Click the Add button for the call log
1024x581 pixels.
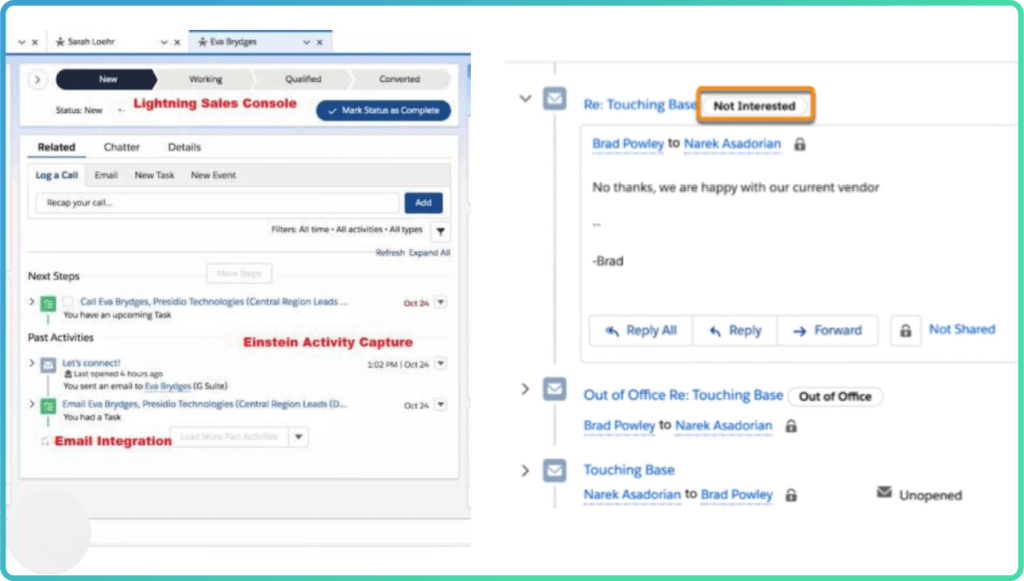pos(423,203)
